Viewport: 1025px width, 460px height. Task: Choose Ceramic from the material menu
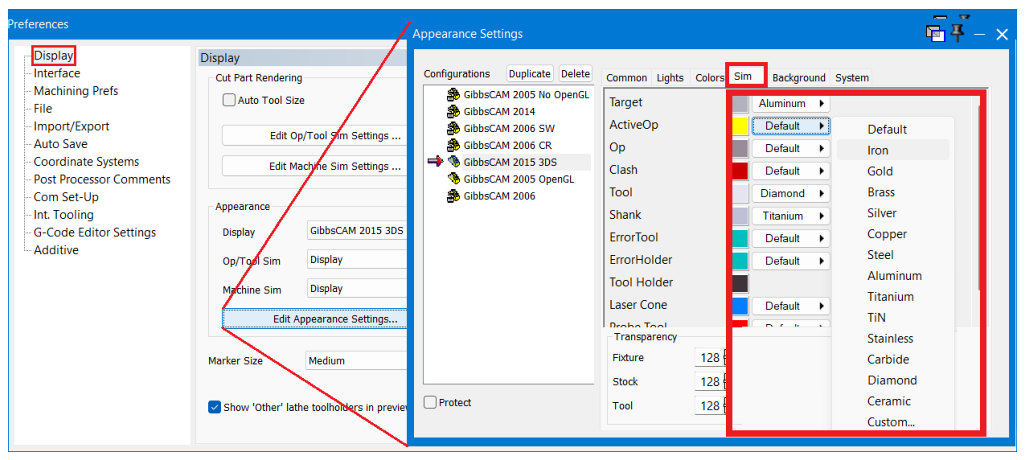[893, 401]
